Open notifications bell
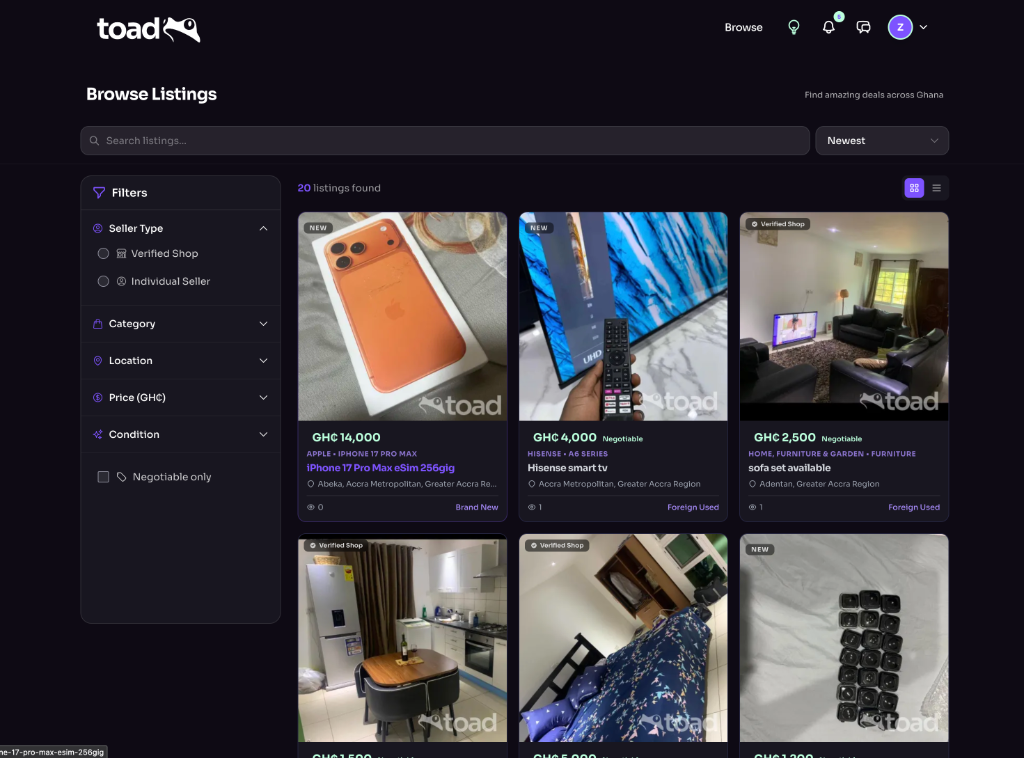This screenshot has height=758, width=1024. (x=828, y=27)
